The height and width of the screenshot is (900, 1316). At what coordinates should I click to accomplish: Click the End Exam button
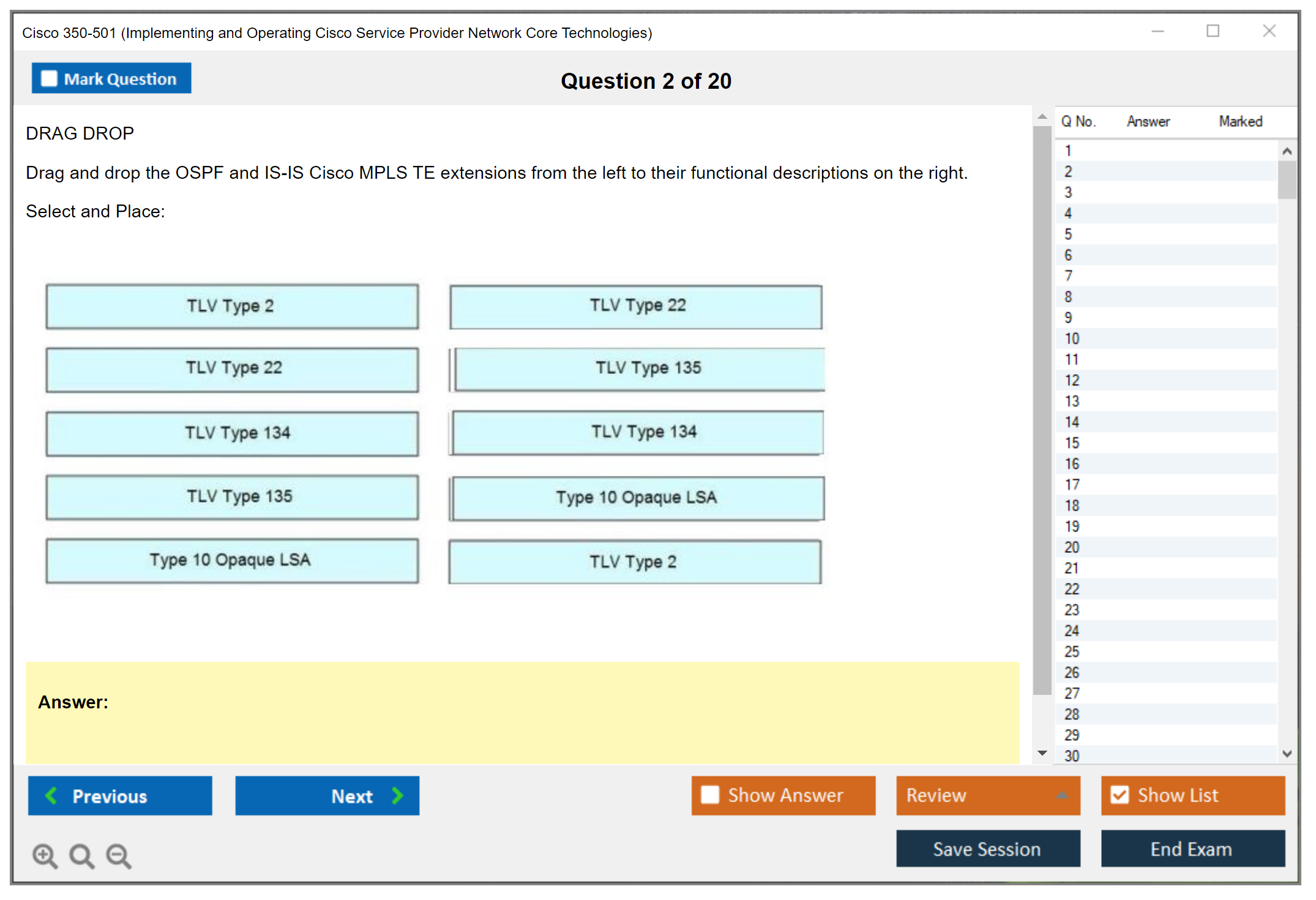pos(1192,849)
